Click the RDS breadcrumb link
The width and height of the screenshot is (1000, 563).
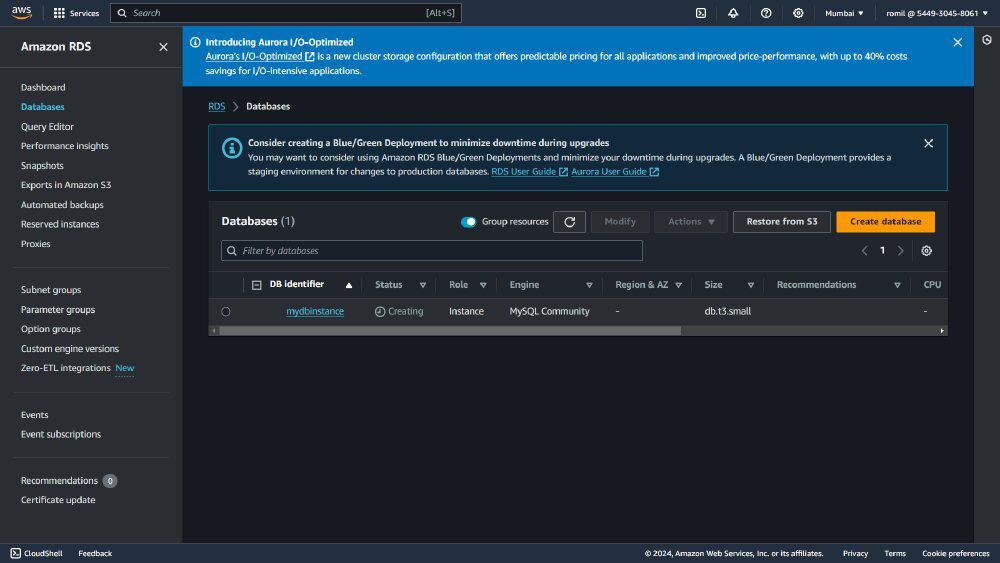pos(216,106)
